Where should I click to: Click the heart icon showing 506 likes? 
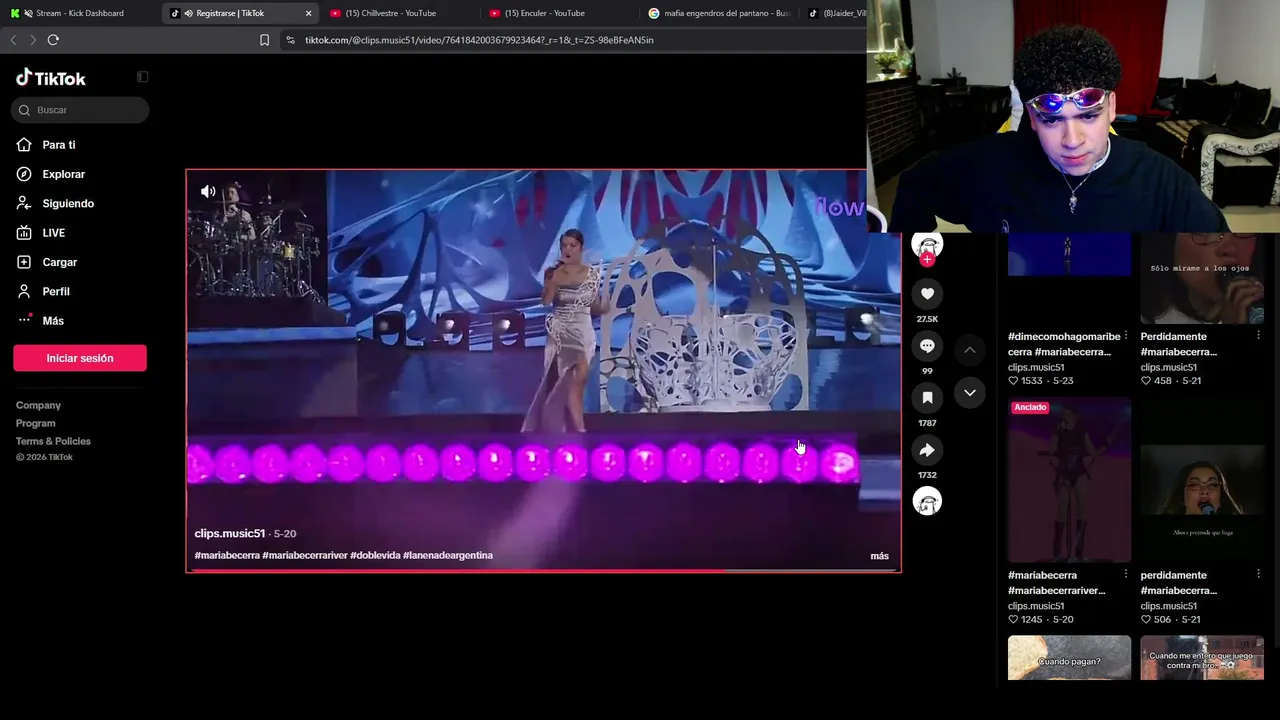tap(1146, 620)
